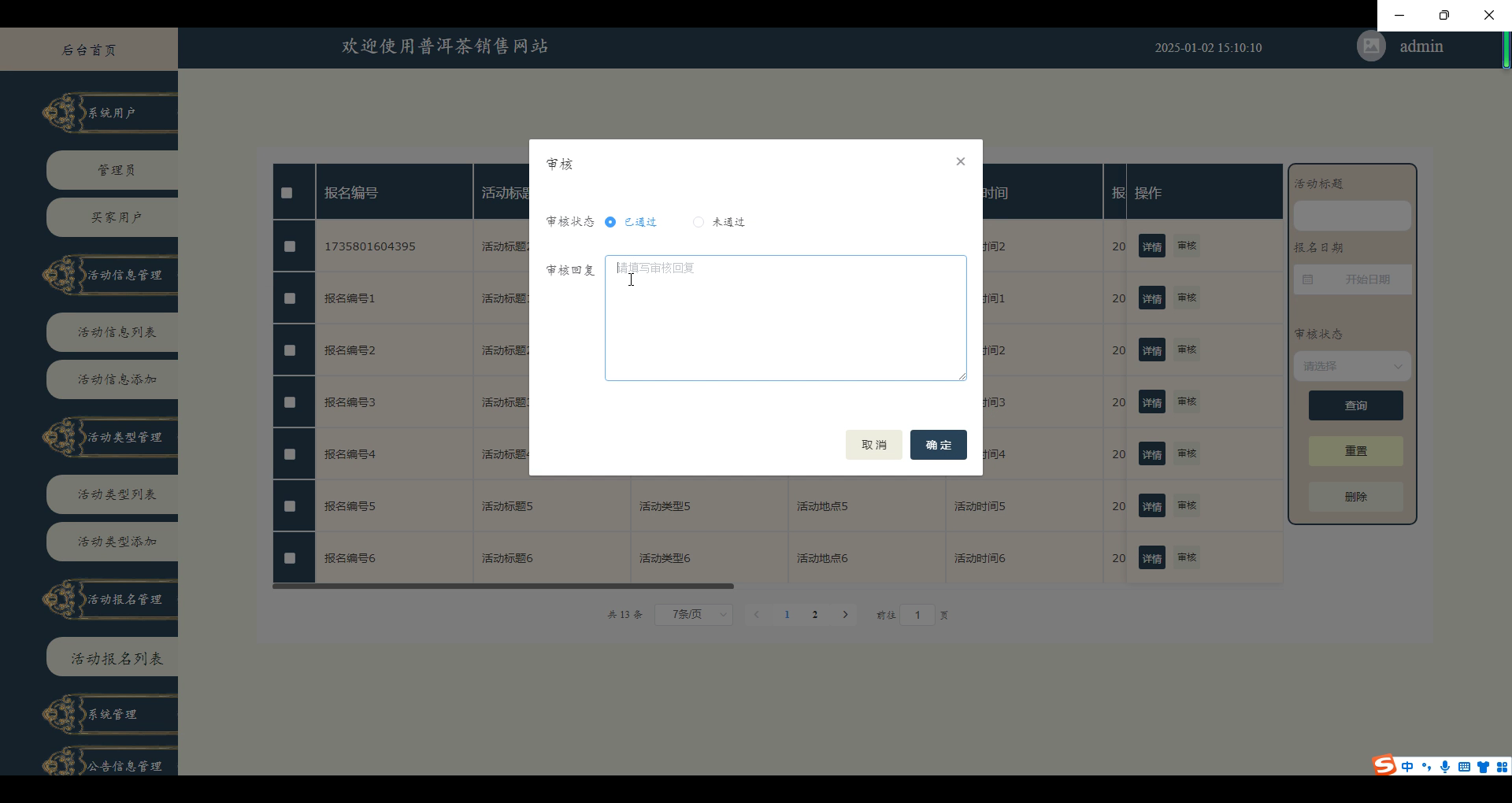Click 审核 button in 报名编号6 row

[x=1187, y=557]
